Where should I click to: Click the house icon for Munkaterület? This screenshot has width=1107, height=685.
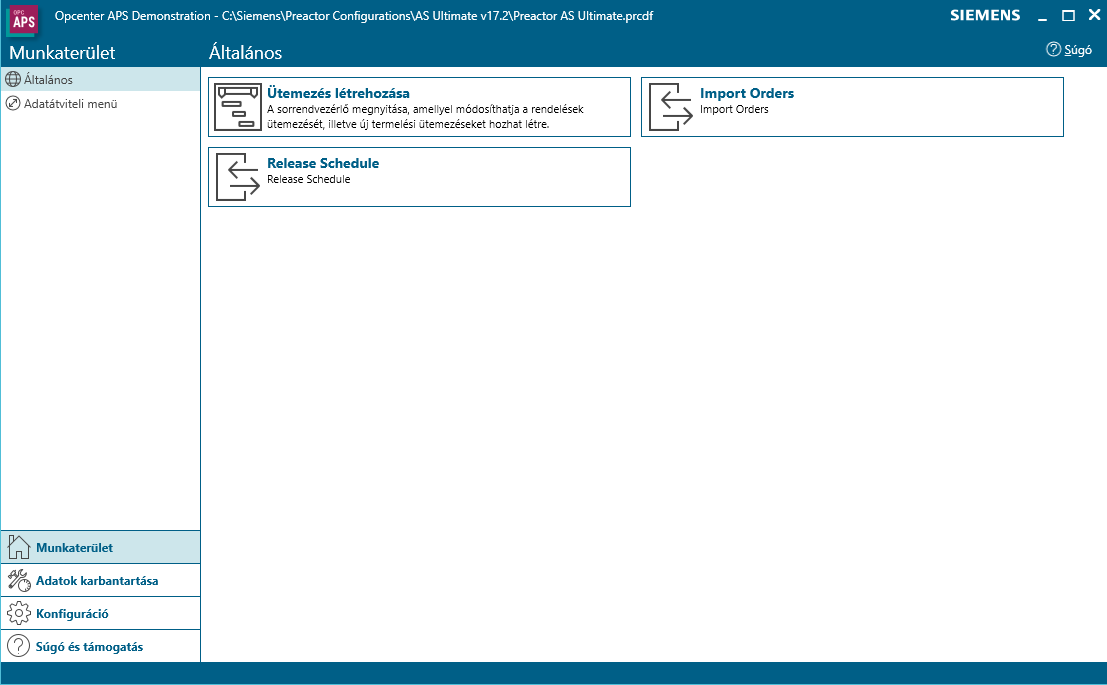(18, 547)
